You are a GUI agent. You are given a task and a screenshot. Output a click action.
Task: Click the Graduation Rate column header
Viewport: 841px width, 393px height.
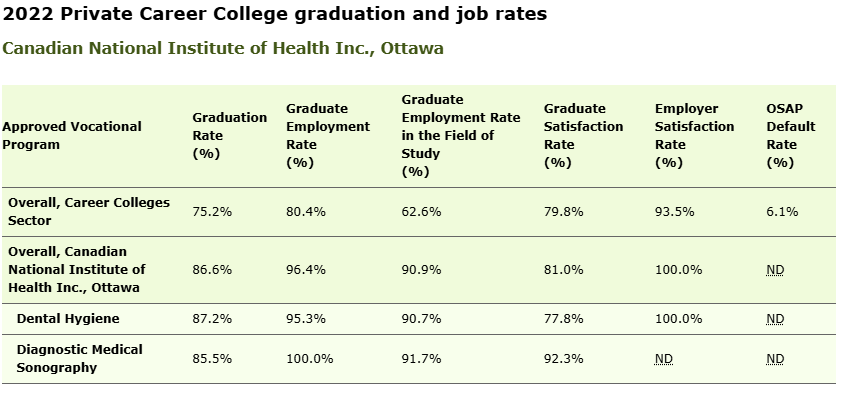[230, 136]
